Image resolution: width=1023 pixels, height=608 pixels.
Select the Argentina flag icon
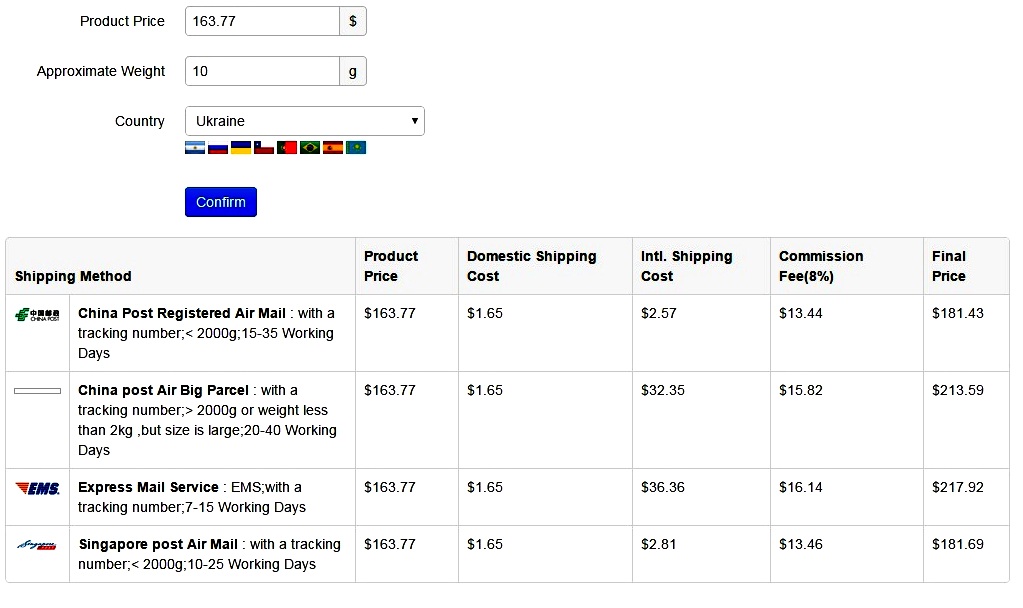(x=195, y=148)
